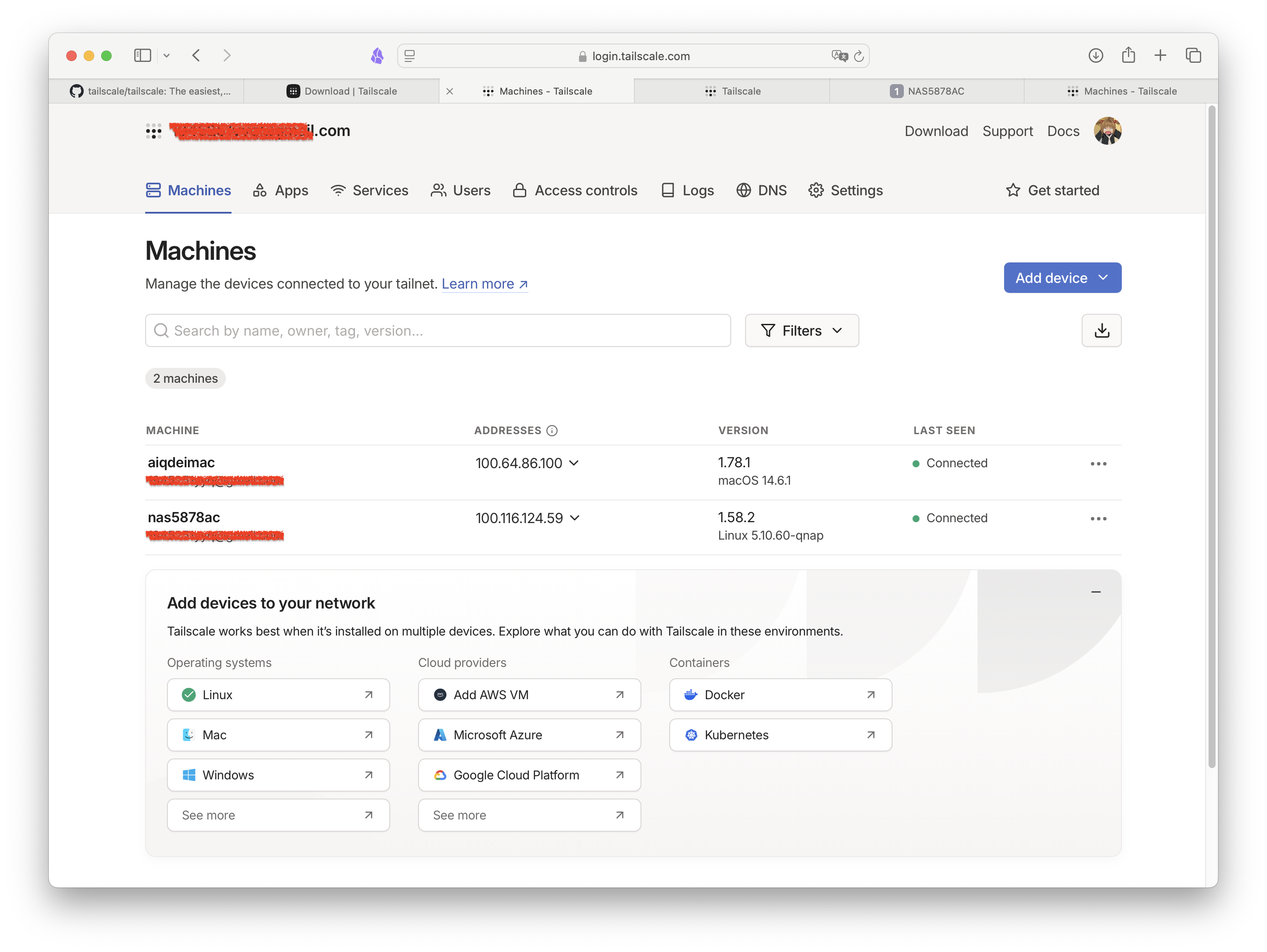Click Get started
Screen dimensions: 1267x952
pos(1052,190)
